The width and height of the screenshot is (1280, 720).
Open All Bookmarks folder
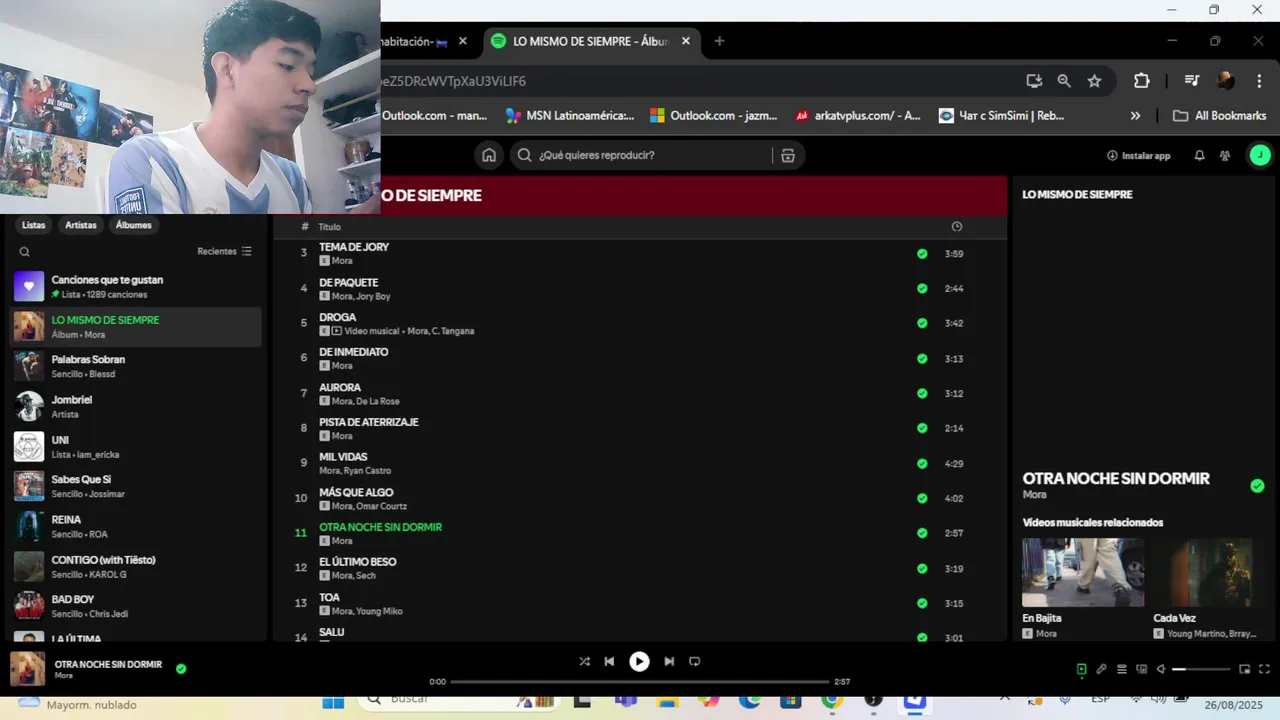pos(1219,116)
